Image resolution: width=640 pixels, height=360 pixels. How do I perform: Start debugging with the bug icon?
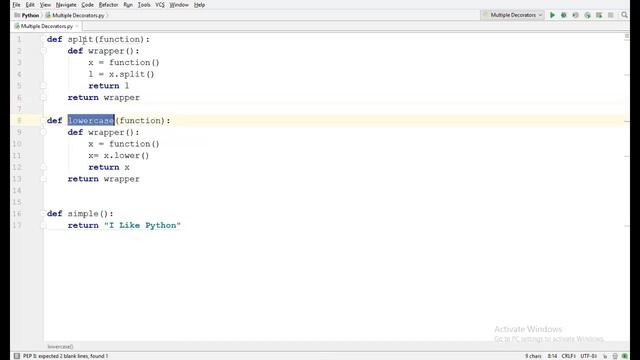coord(564,15)
